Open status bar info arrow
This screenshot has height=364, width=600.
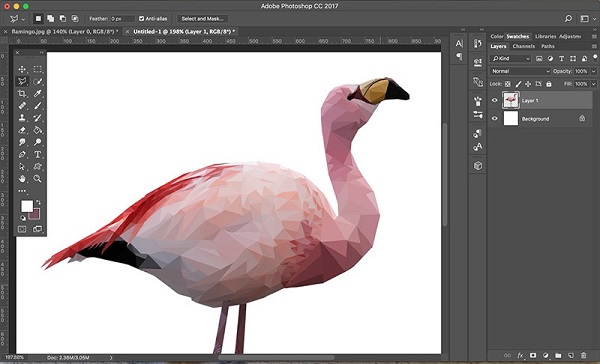click(x=111, y=357)
